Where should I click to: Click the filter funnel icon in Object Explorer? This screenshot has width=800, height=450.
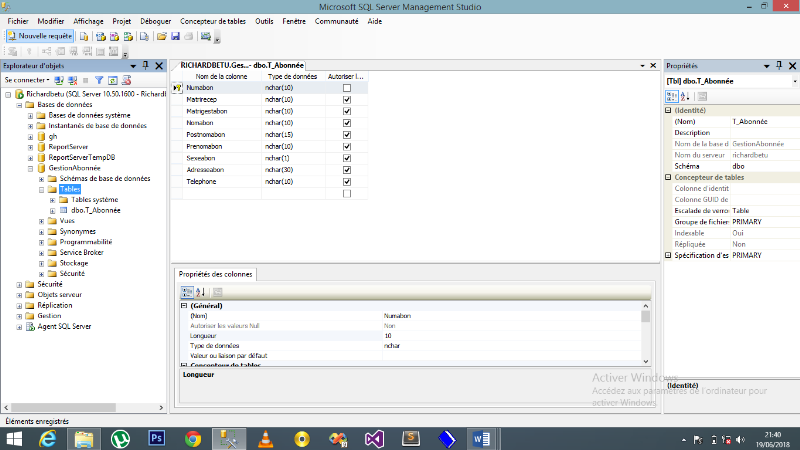[x=99, y=79]
